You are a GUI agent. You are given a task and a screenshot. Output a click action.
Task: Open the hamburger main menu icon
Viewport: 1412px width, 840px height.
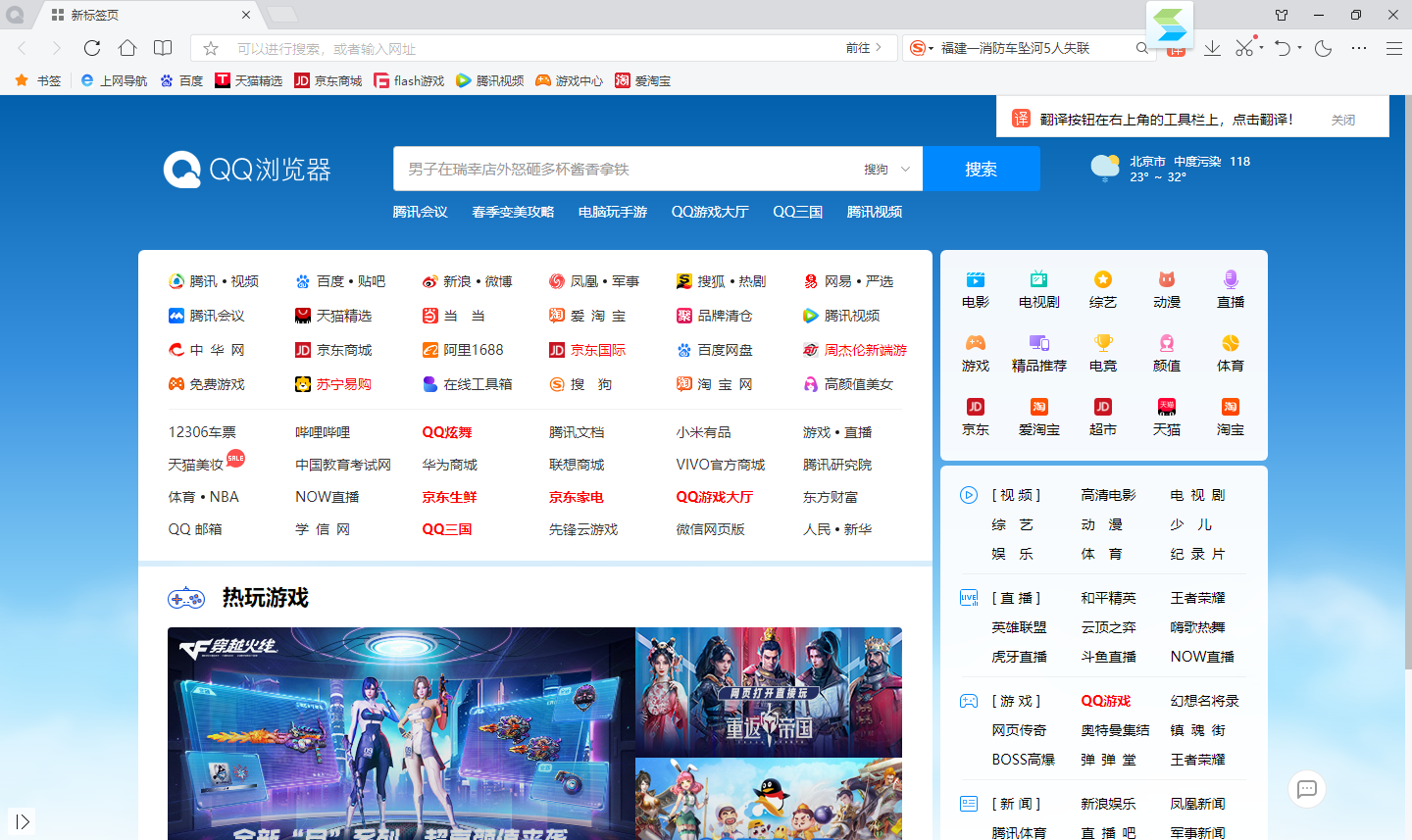(x=1393, y=48)
